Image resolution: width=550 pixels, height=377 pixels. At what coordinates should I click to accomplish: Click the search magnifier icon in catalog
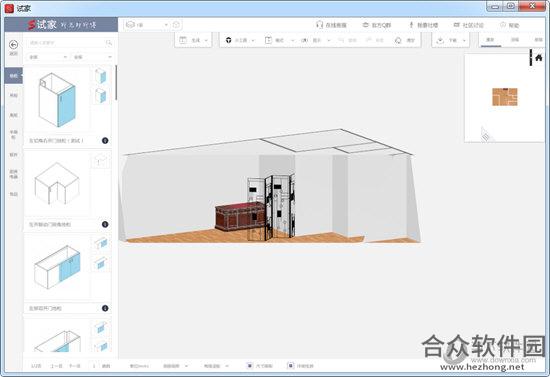click(109, 43)
